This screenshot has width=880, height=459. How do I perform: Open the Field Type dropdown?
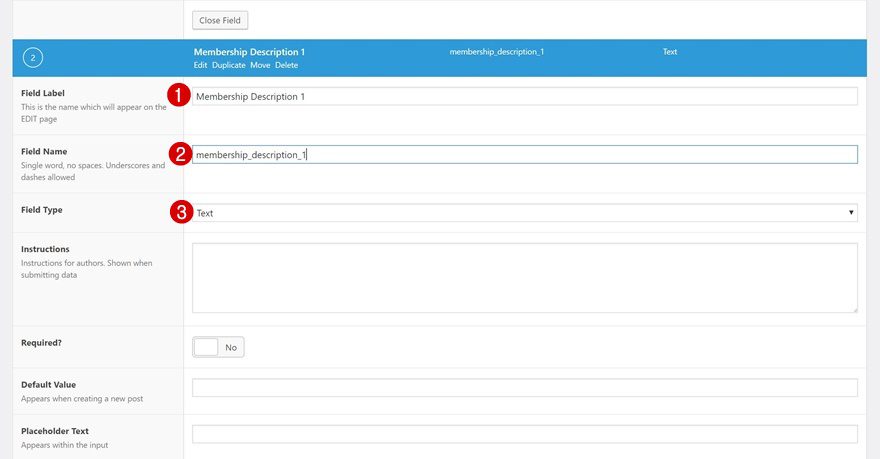tap(525, 213)
